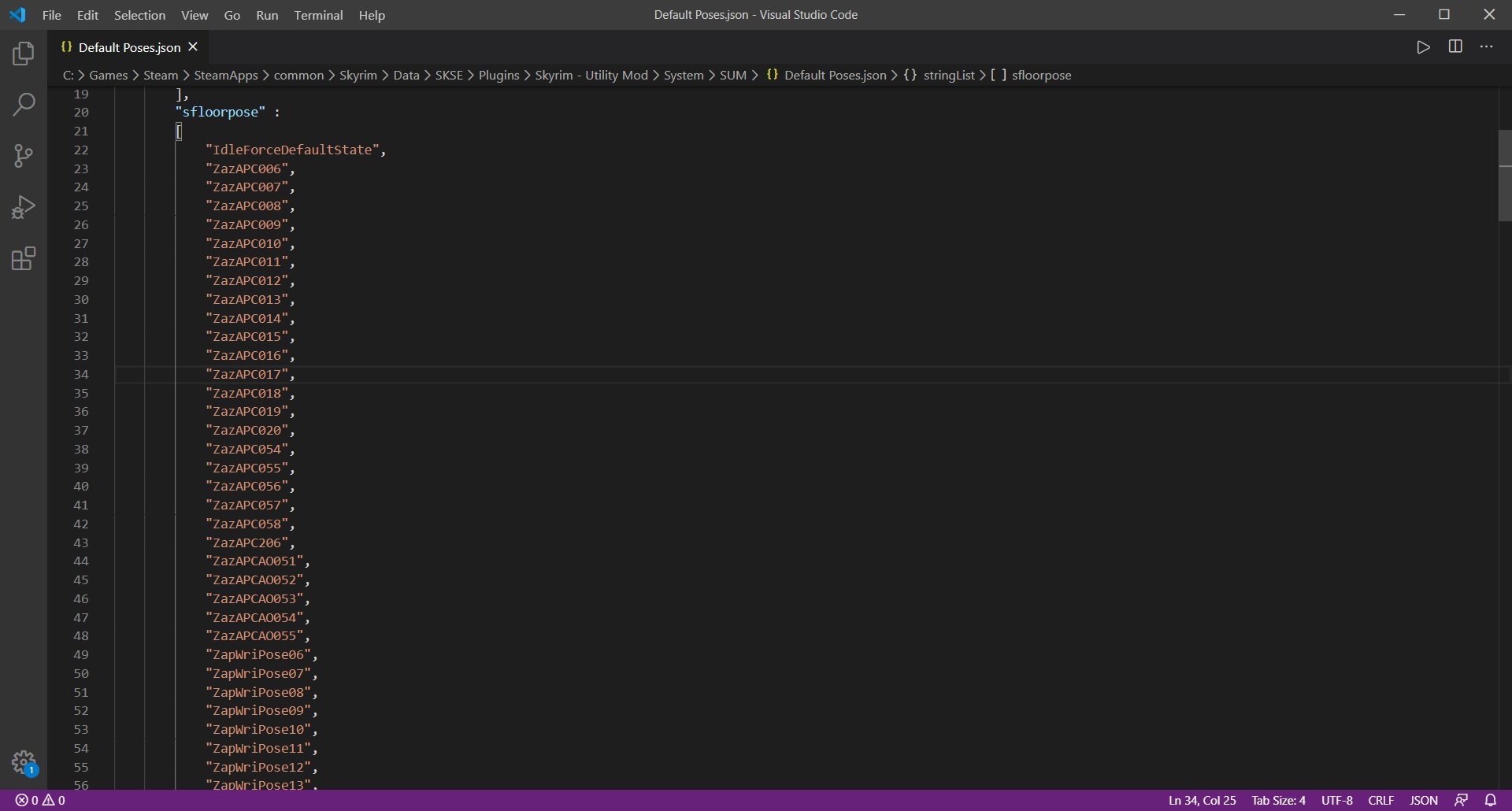Click the "ZazAPC017" string on line 34
Screen dimensions: 1512x811
246,374
